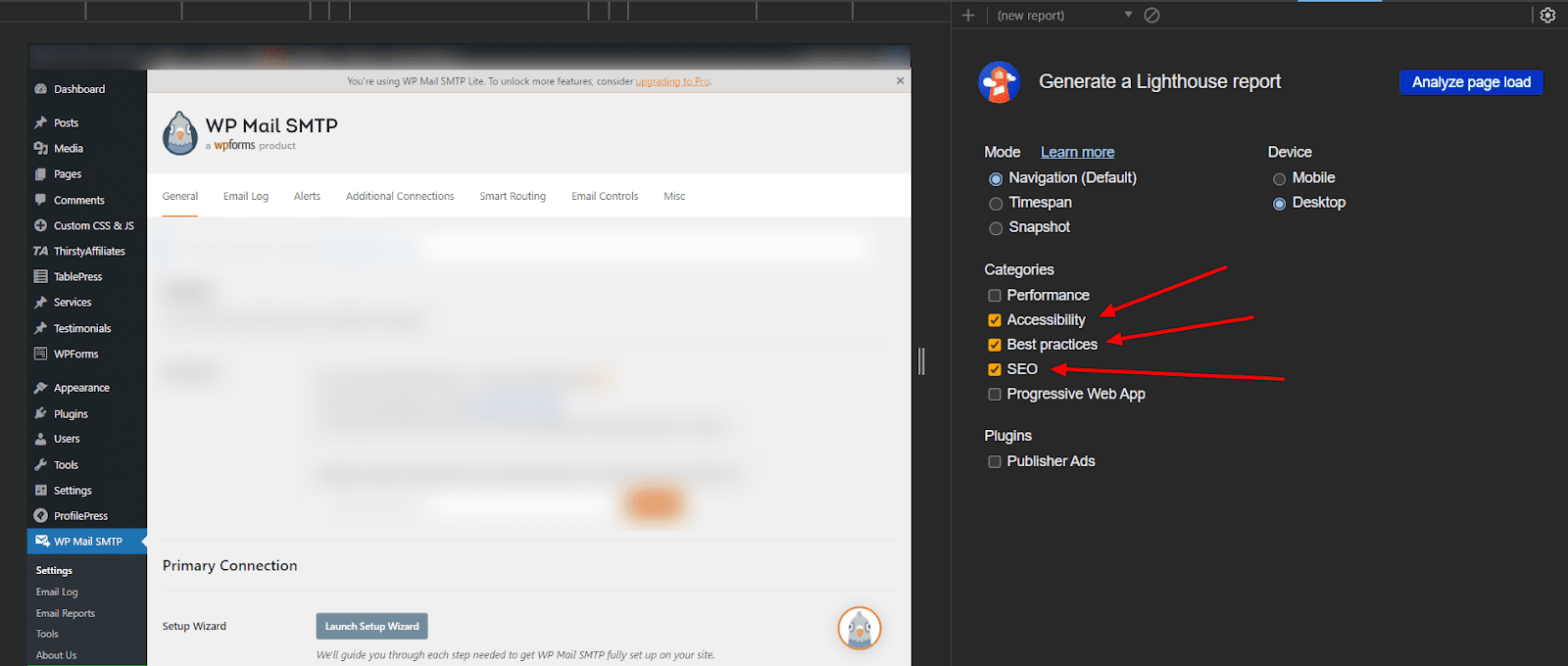Uncheck the Accessibility category
Viewport: 1568px width, 666px height.
pos(995,320)
